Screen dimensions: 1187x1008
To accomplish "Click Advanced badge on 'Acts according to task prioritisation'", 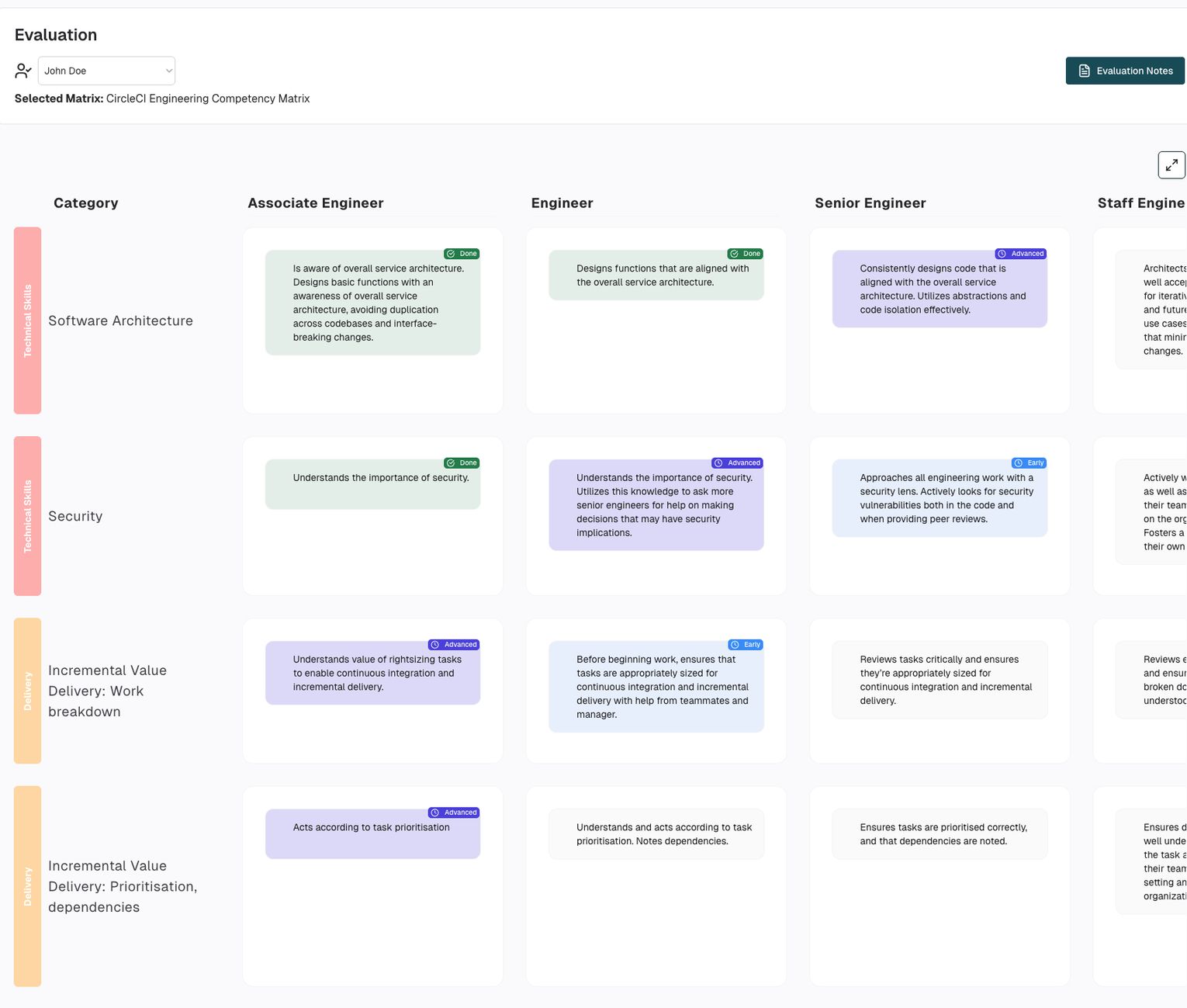I will point(454,813).
